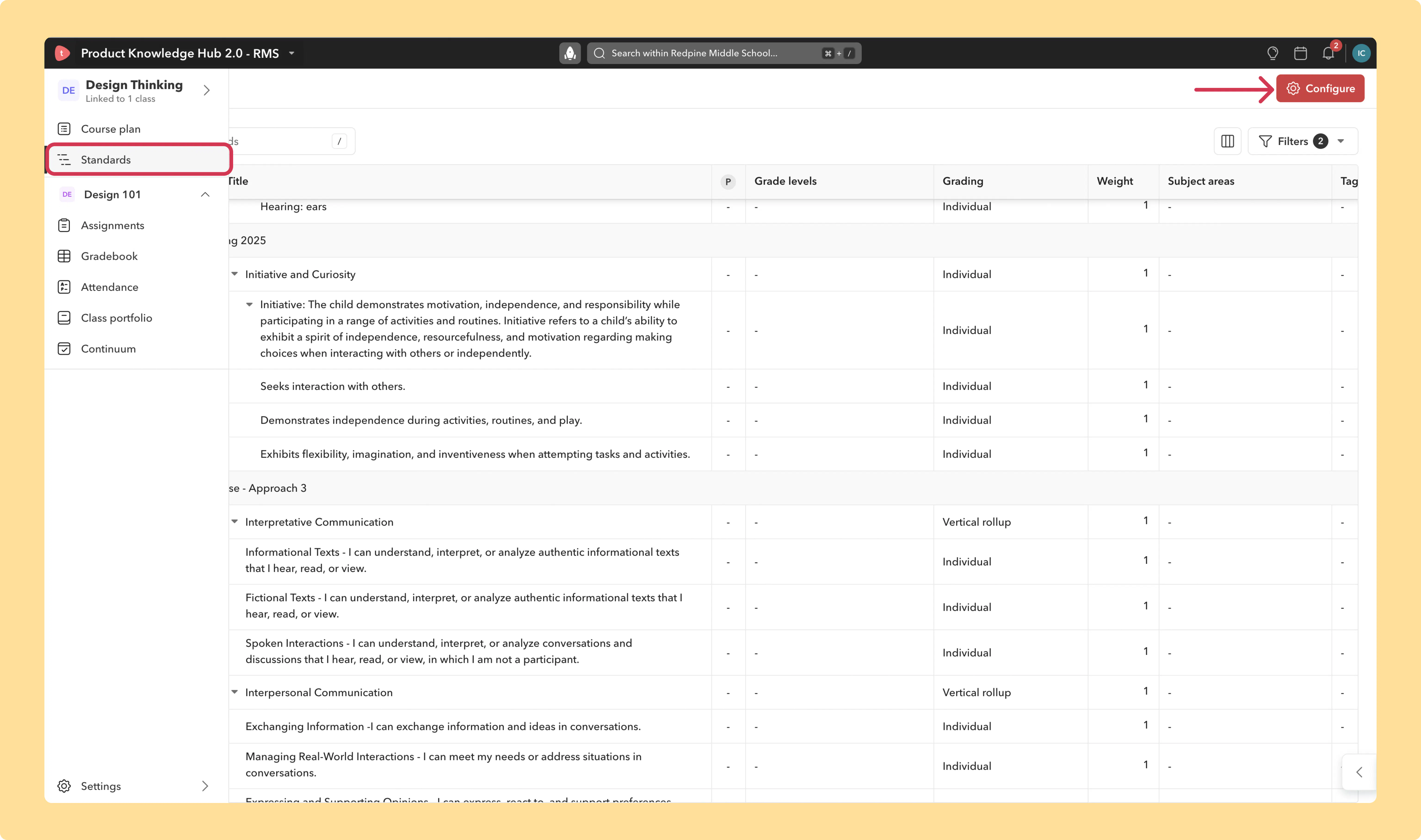Click the search magnifier icon
The height and width of the screenshot is (840, 1421).
[599, 53]
